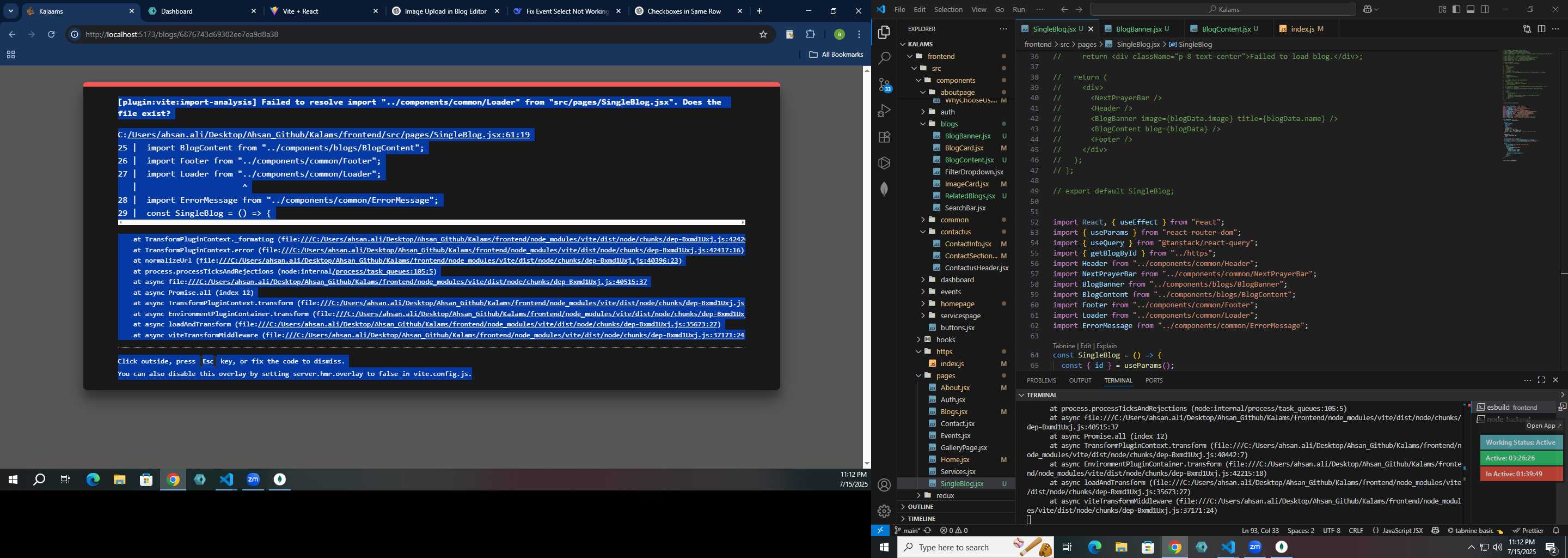Open Home.jsx in the pages folder

pos(954,460)
